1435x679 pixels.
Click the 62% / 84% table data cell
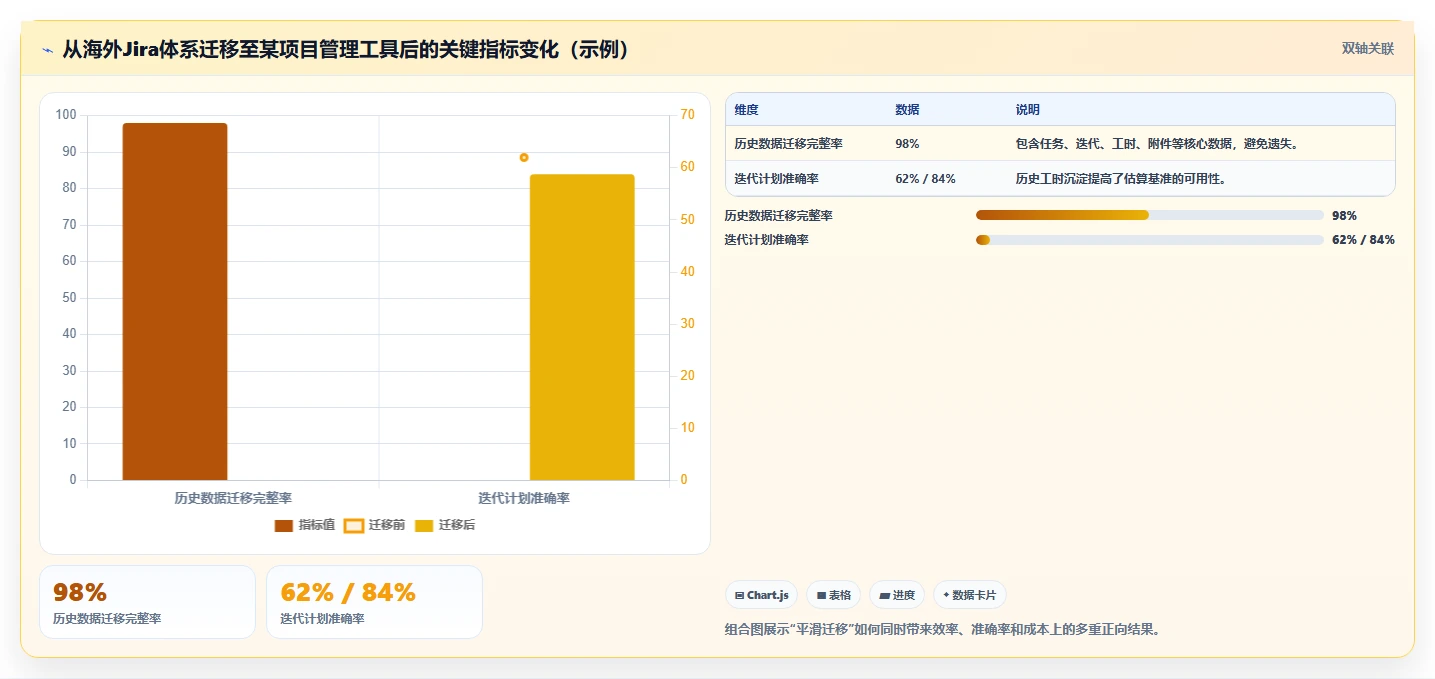pyautogui.click(x=925, y=179)
